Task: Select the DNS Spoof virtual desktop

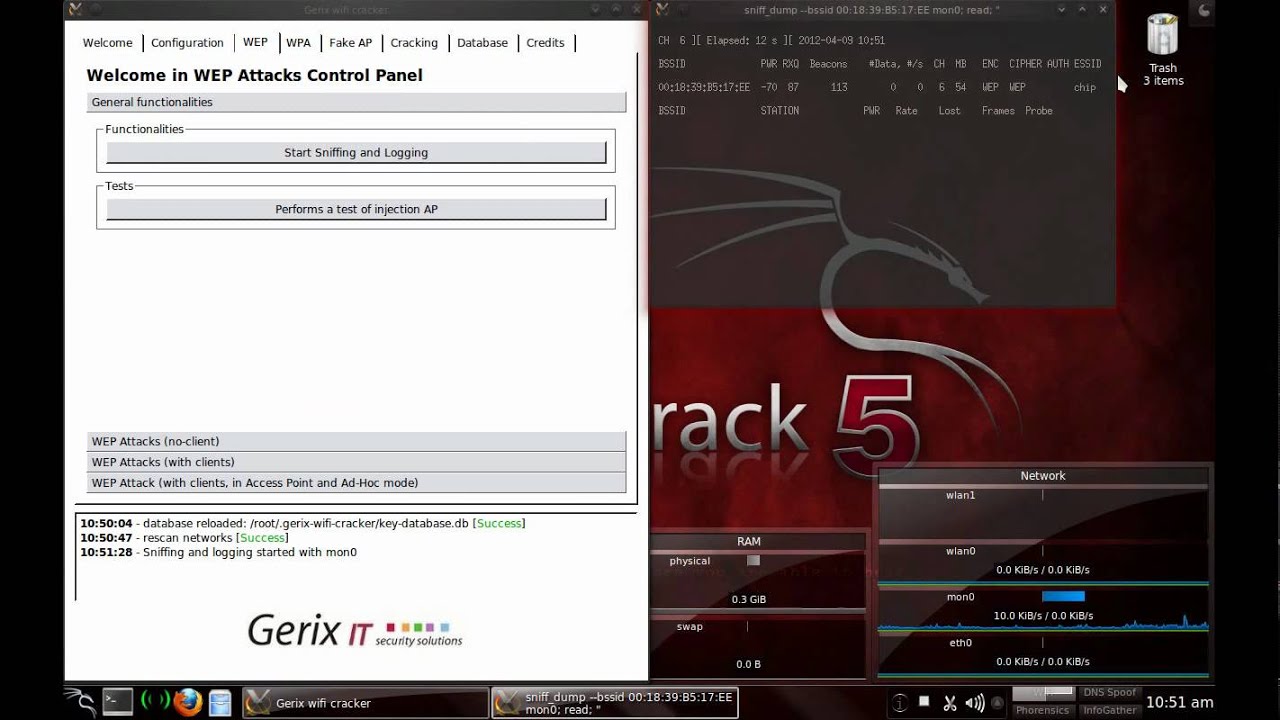Action: click(x=1109, y=693)
